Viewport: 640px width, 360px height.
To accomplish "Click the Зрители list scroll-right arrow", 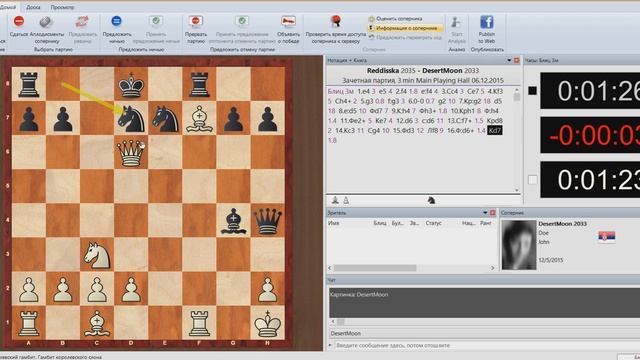I will point(492,268).
